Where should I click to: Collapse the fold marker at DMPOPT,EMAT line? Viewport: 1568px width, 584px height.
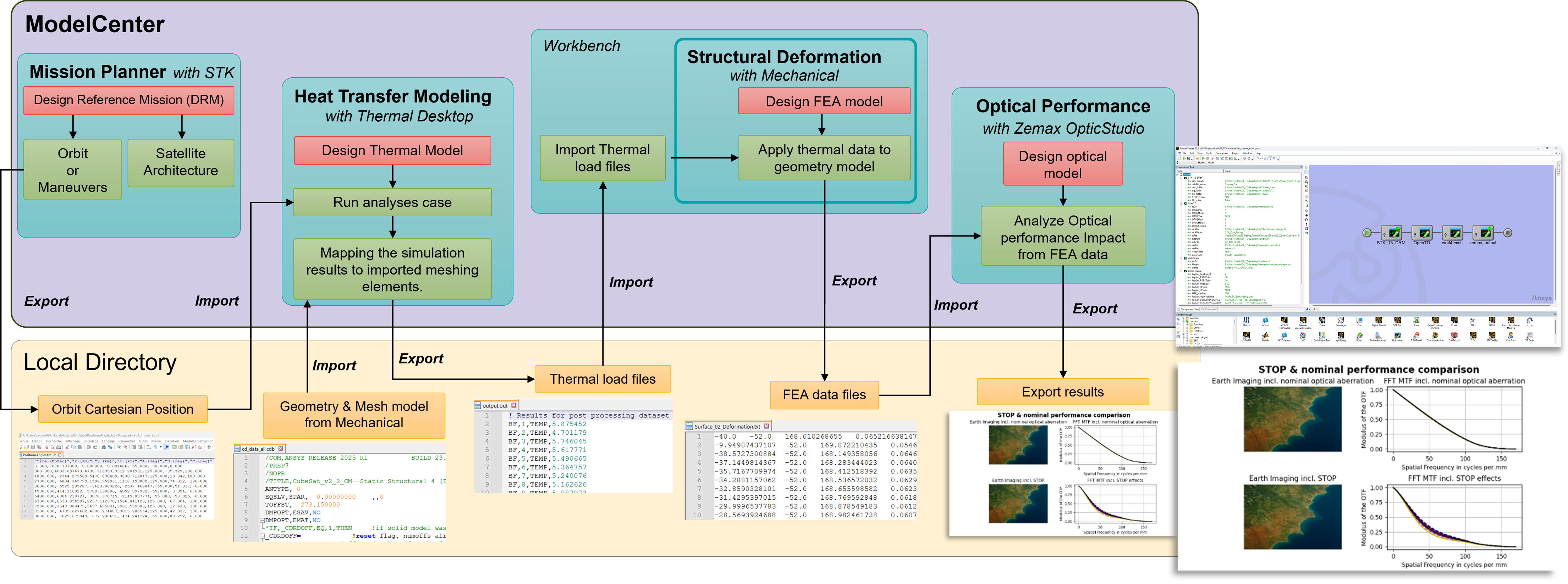[262, 521]
